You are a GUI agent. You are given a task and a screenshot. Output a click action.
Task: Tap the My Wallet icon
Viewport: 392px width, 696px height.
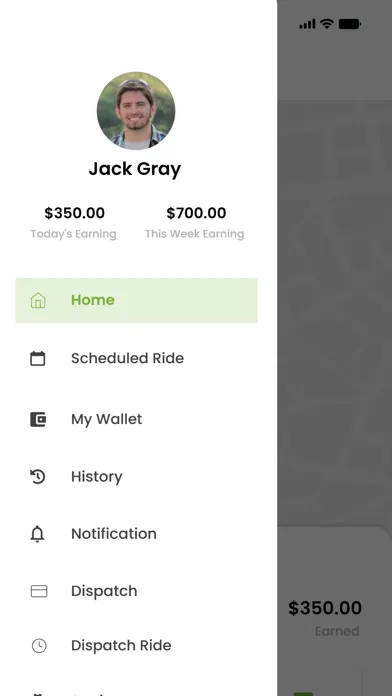click(x=38, y=419)
